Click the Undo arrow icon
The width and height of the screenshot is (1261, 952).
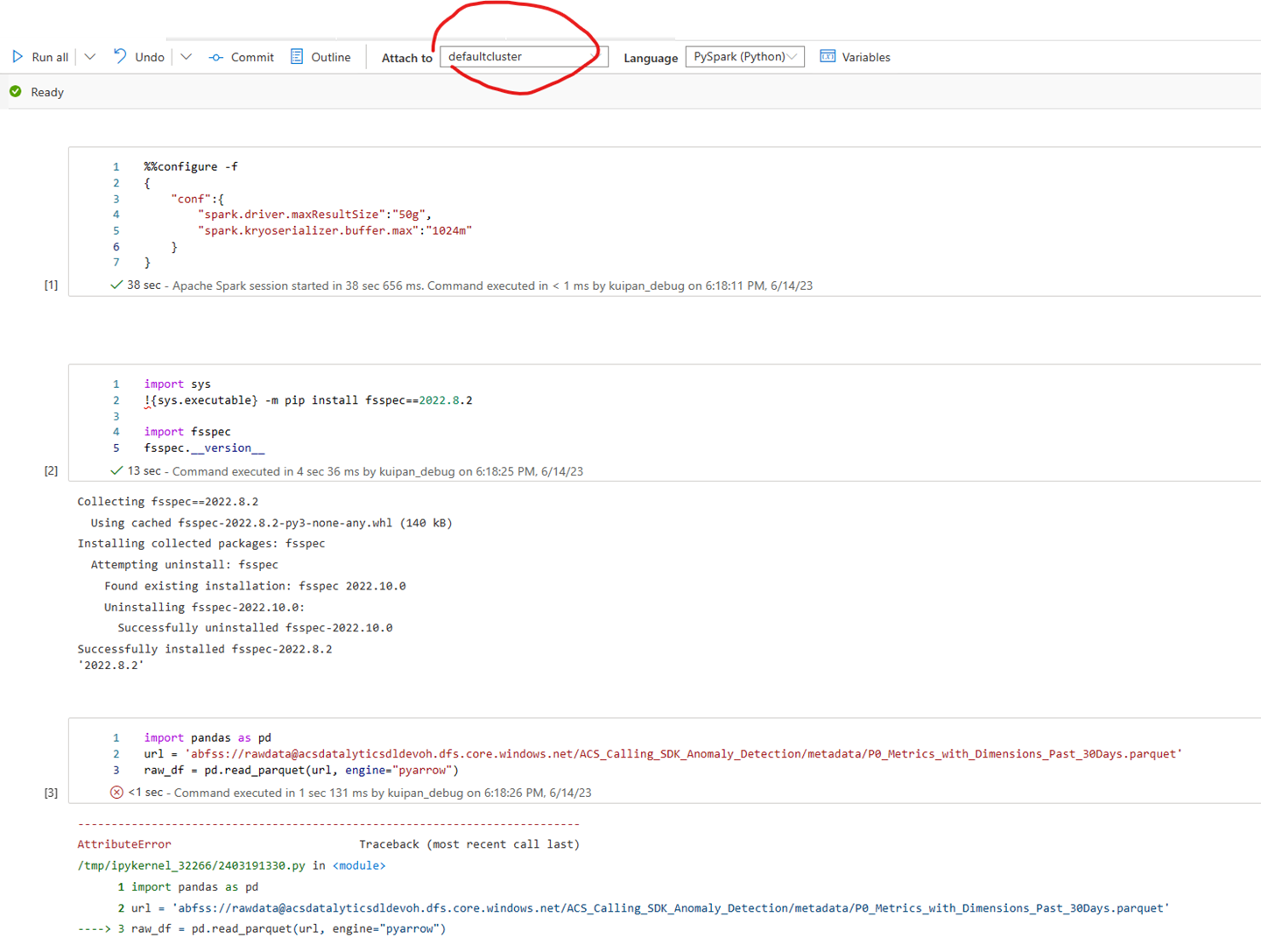pyautogui.click(x=120, y=56)
